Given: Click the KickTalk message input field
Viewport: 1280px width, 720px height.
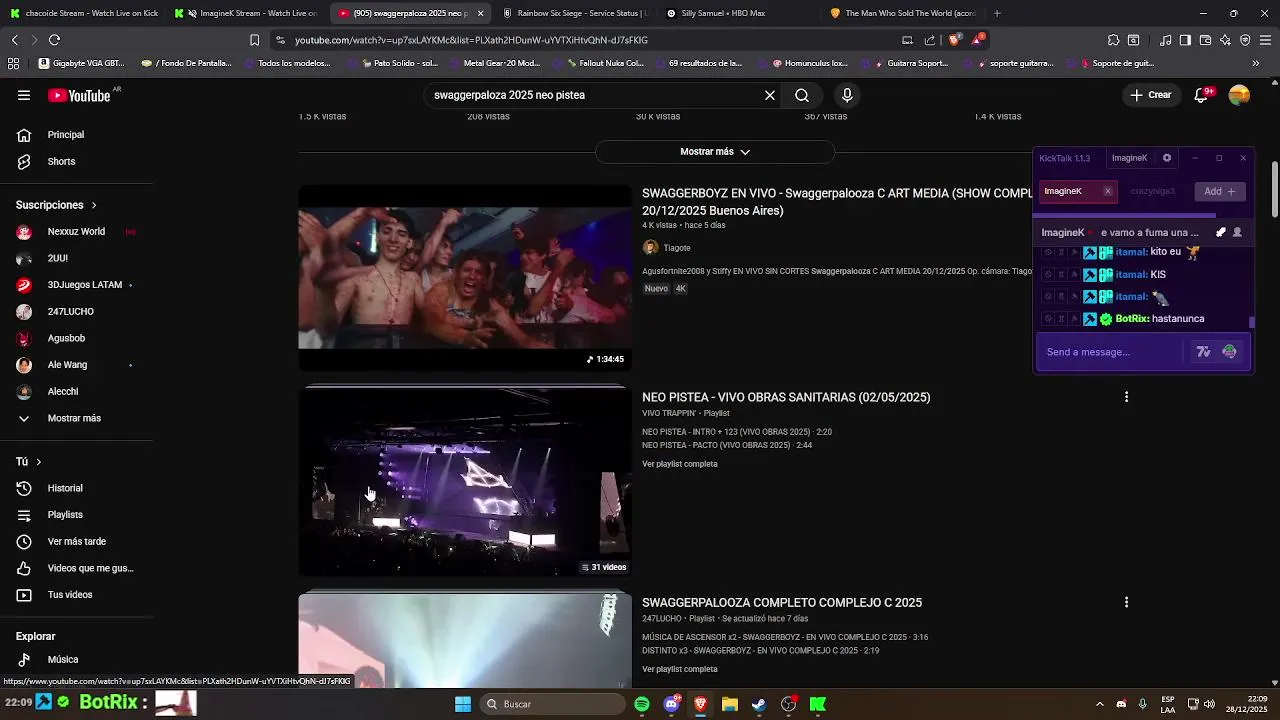Looking at the screenshot, I should pos(1110,352).
